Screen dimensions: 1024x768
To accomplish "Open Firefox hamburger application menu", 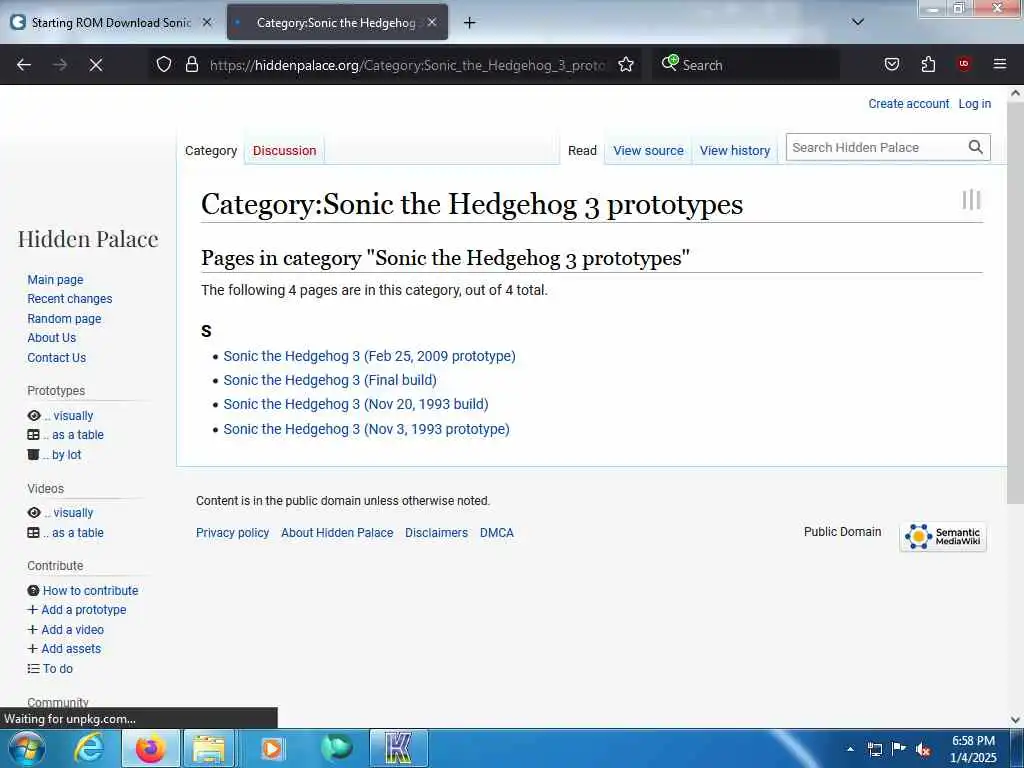I will [x=1000, y=64].
